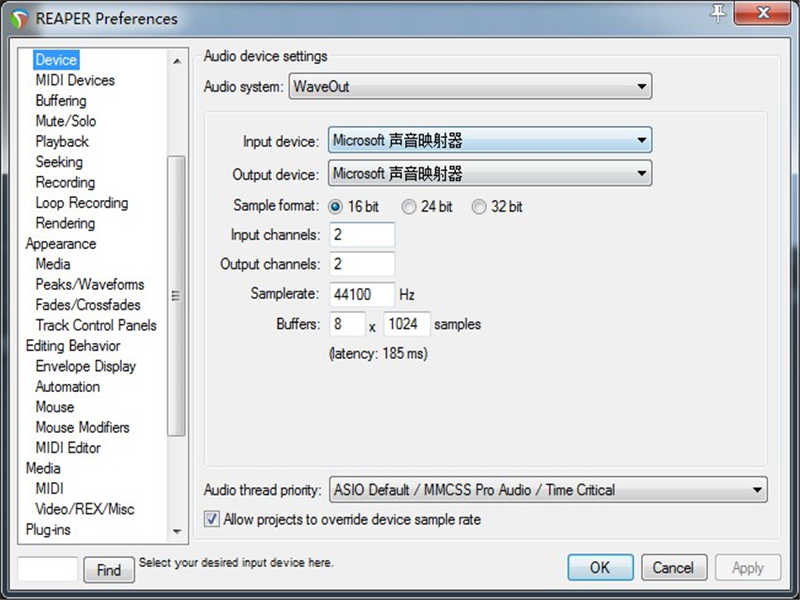
Task: Click the scroll down arrow in category list
Action: pyautogui.click(x=177, y=532)
